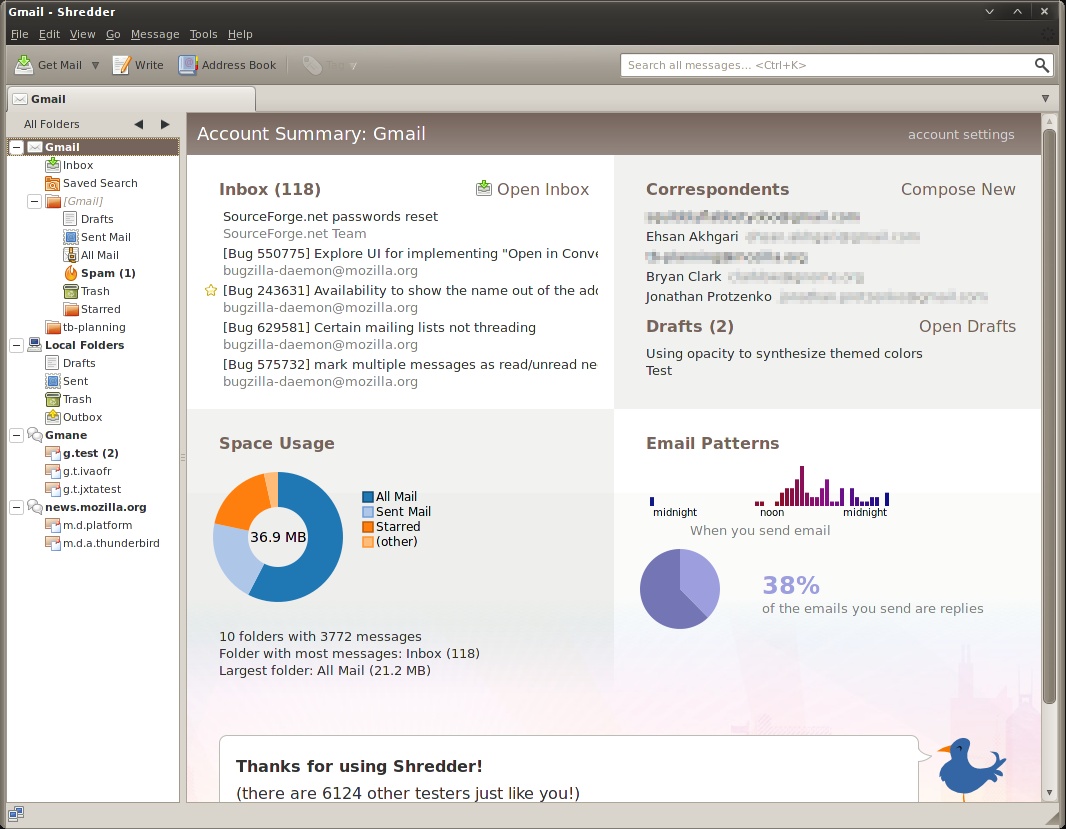Focus the Search all messages field
Viewport: 1066px width, 829px height.
click(x=836, y=65)
